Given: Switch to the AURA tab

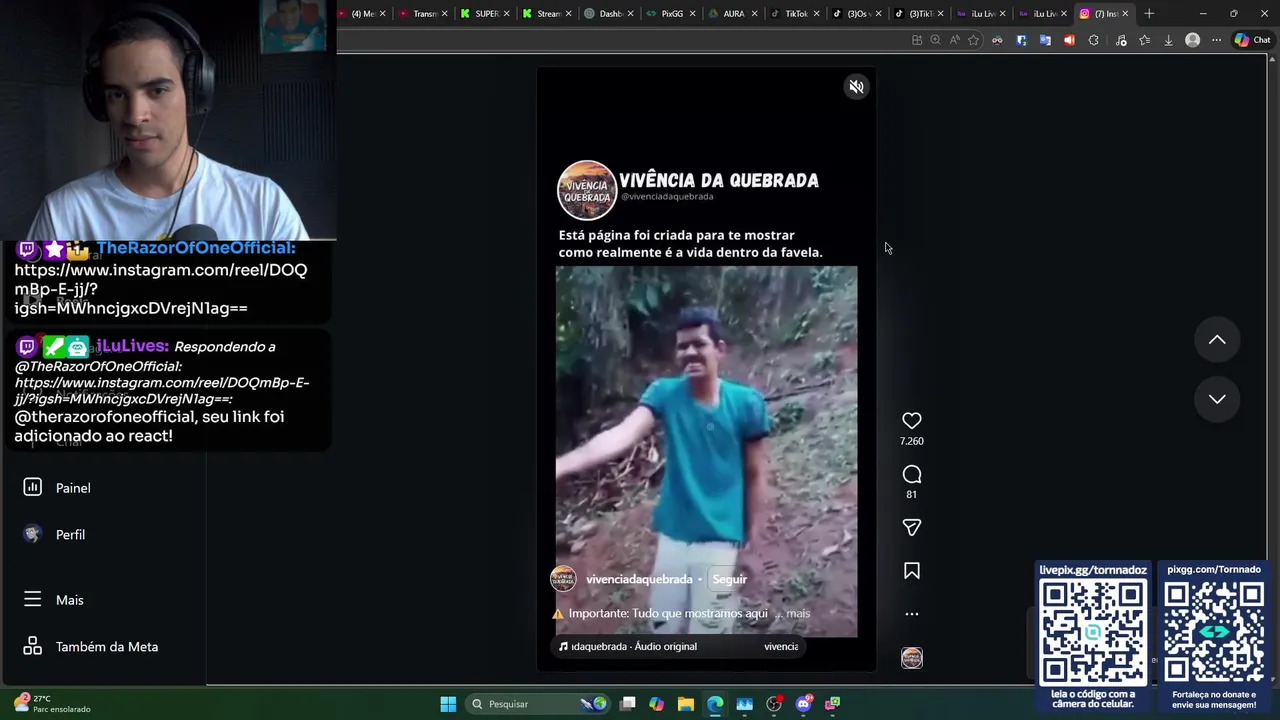Looking at the screenshot, I should pyautogui.click(x=734, y=14).
